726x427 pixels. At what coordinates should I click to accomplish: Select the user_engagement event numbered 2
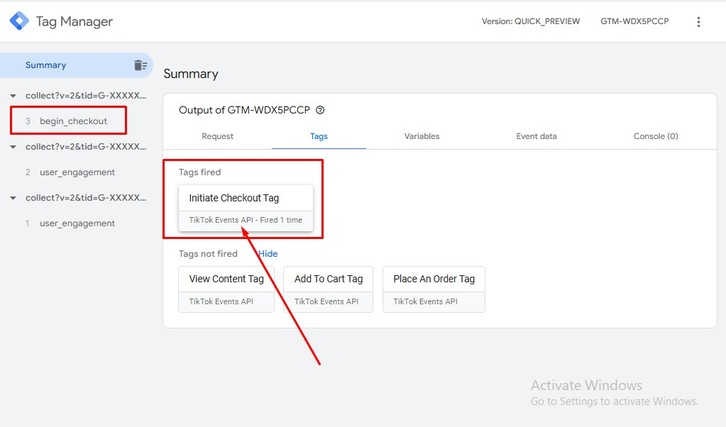point(77,172)
